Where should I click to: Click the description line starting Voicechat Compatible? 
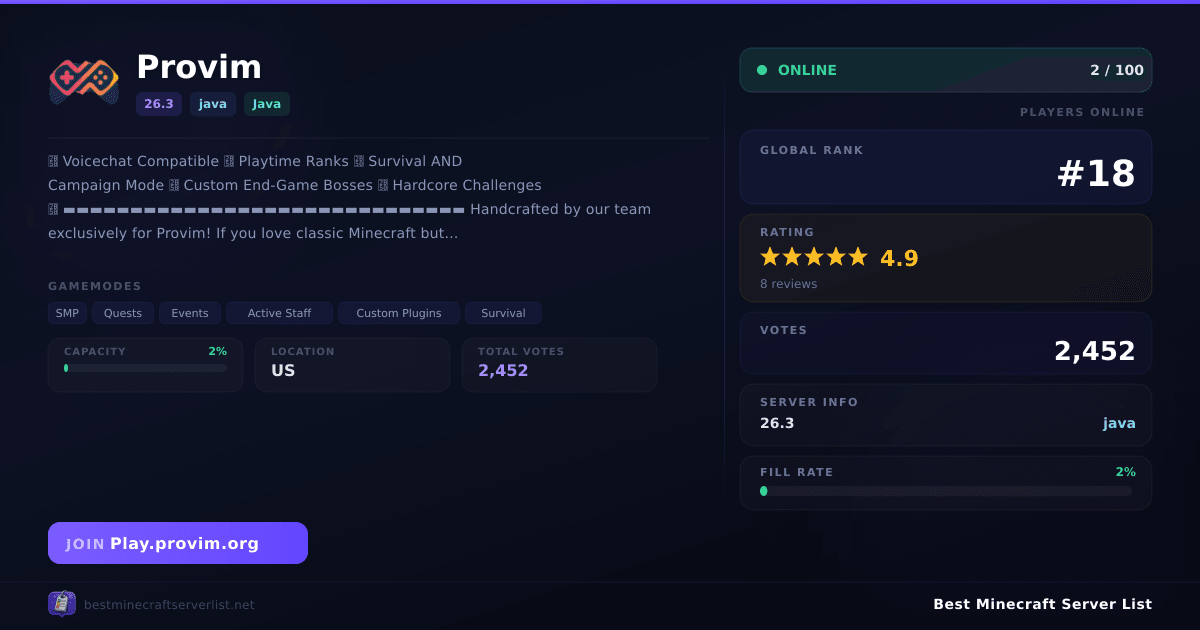click(255, 161)
